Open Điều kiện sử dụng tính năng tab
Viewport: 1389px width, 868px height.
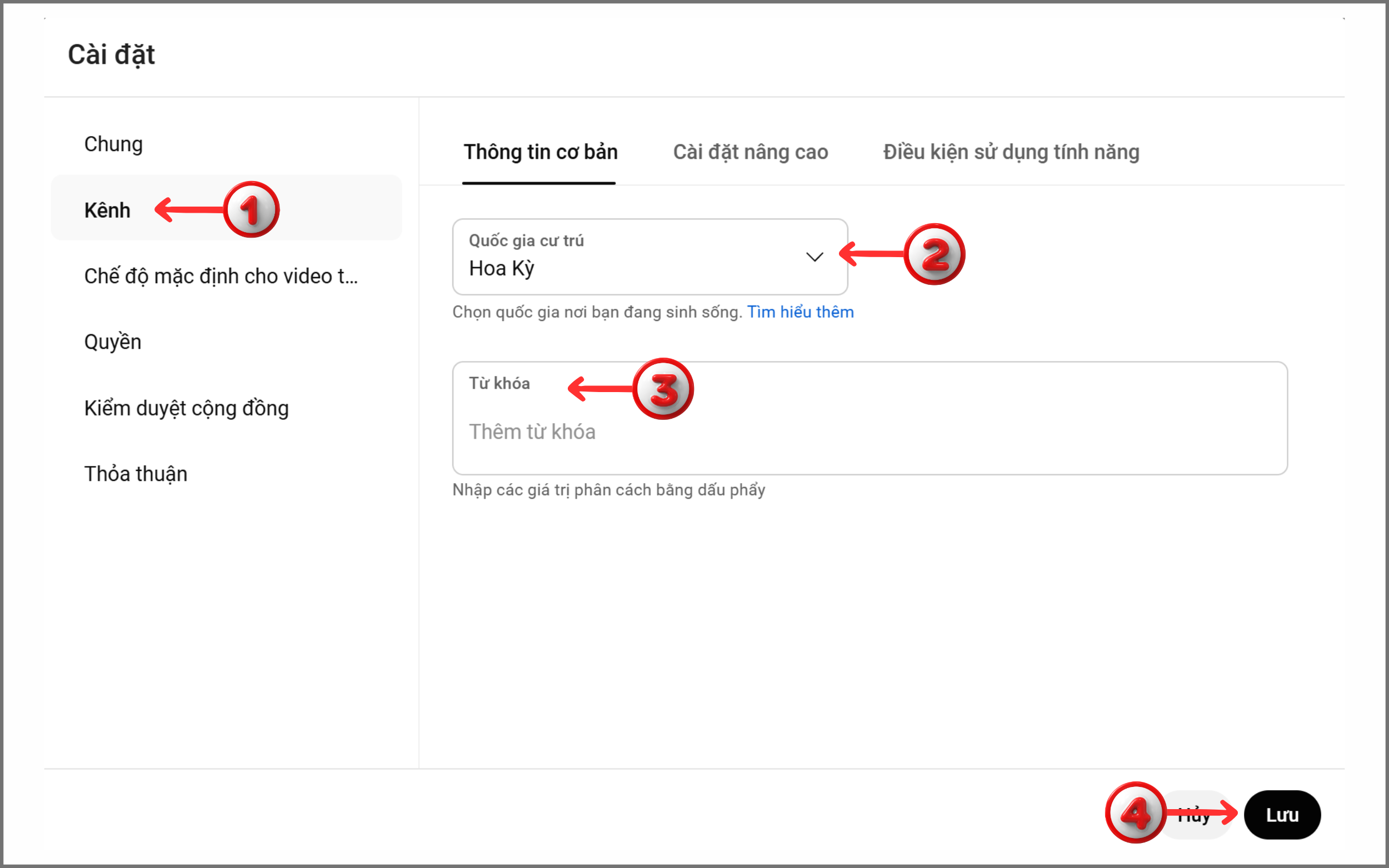pyautogui.click(x=1011, y=152)
